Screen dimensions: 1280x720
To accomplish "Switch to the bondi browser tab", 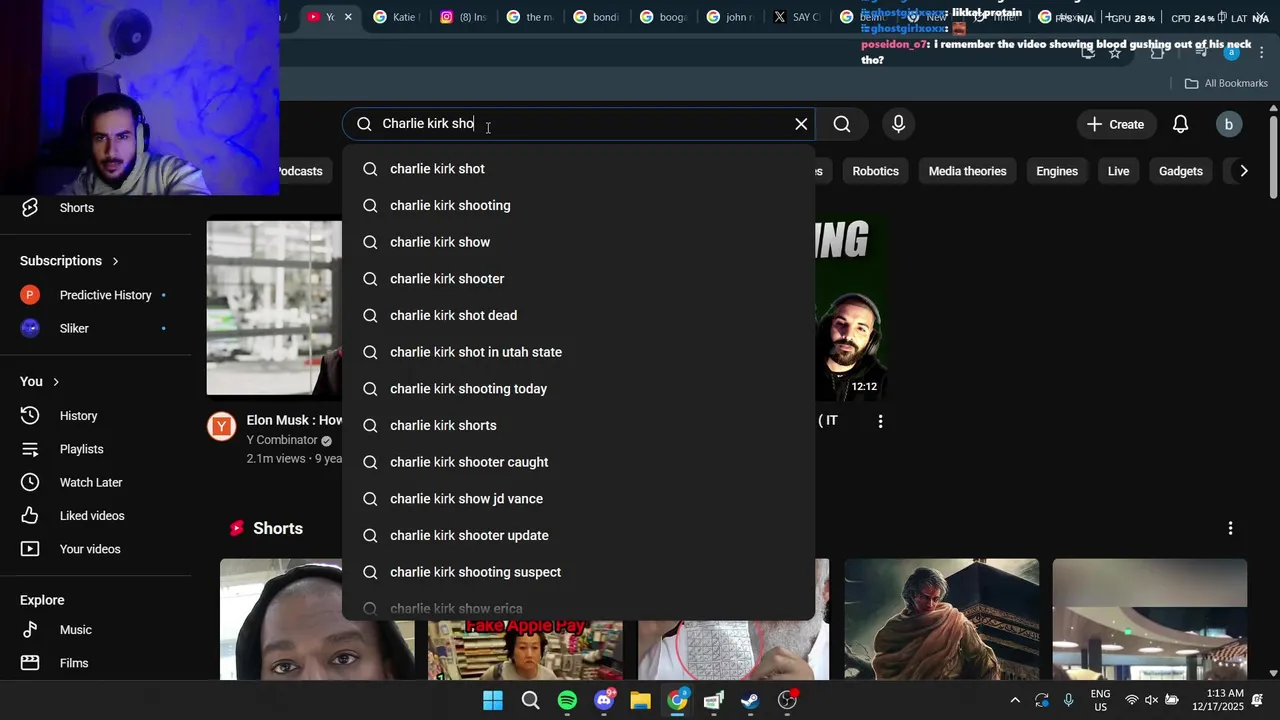I will pyautogui.click(x=597, y=17).
